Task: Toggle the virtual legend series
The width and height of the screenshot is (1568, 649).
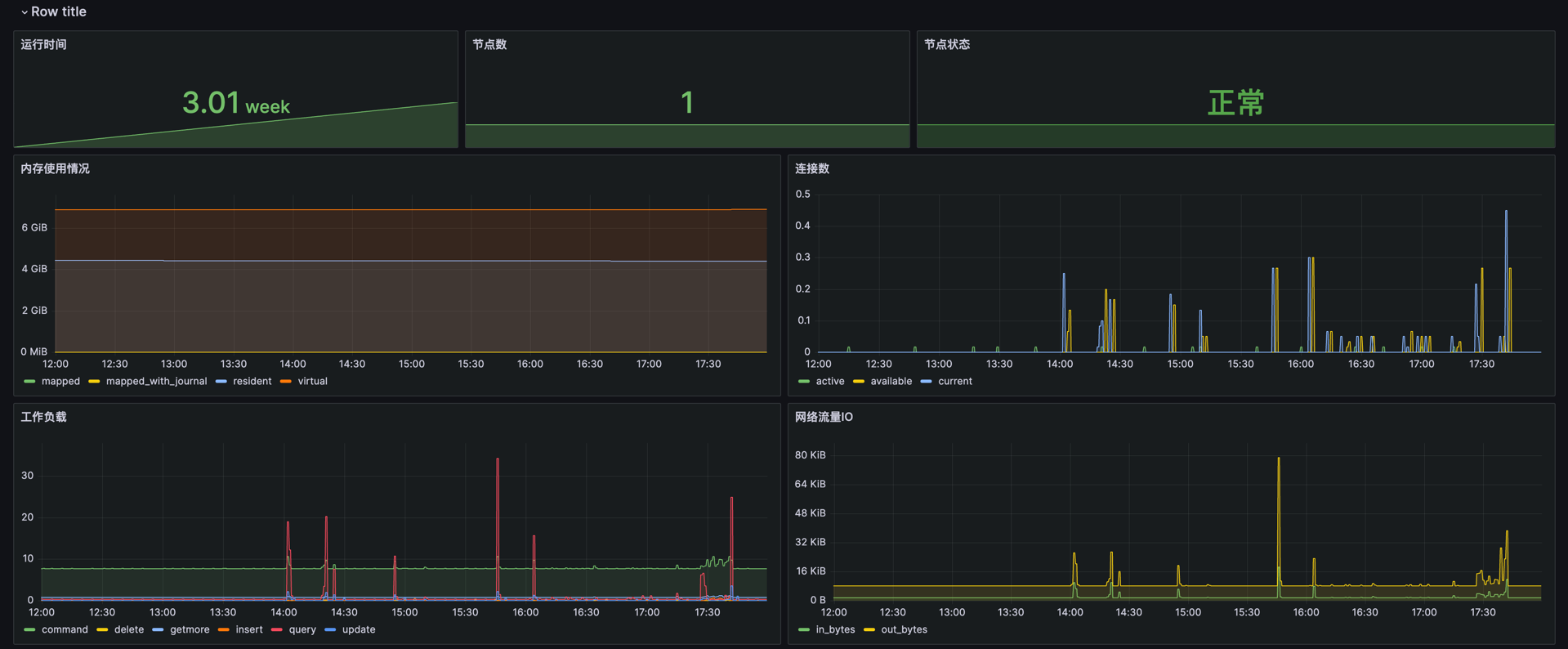Action: point(312,381)
